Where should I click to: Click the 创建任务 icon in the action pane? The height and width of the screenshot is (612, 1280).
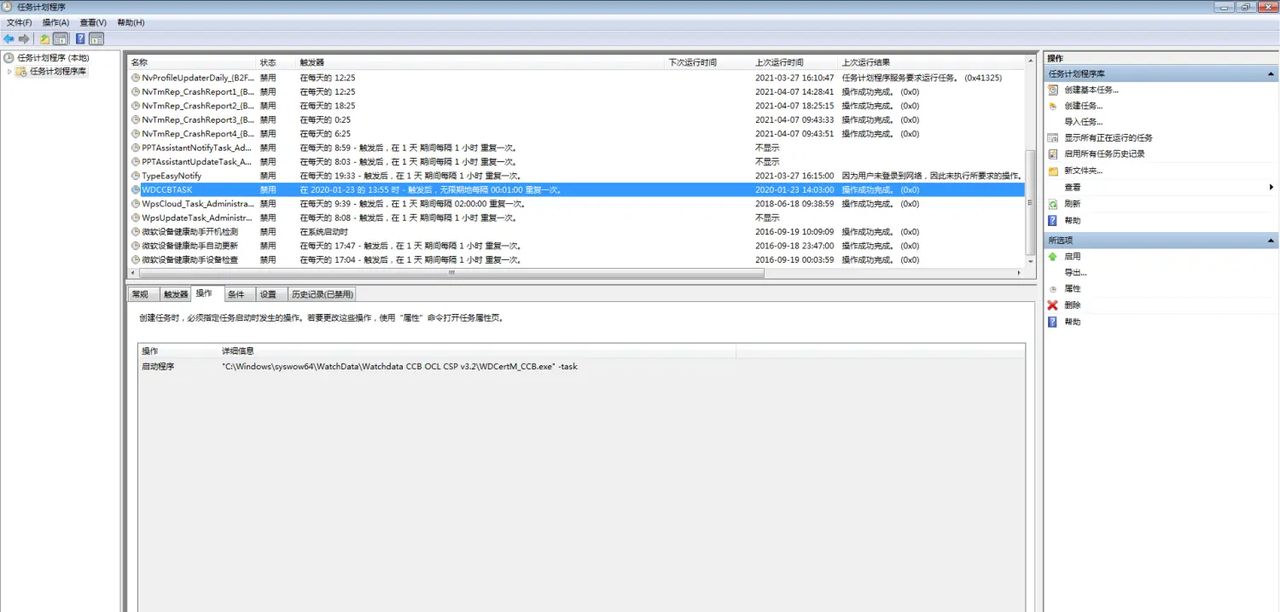(x=1052, y=105)
